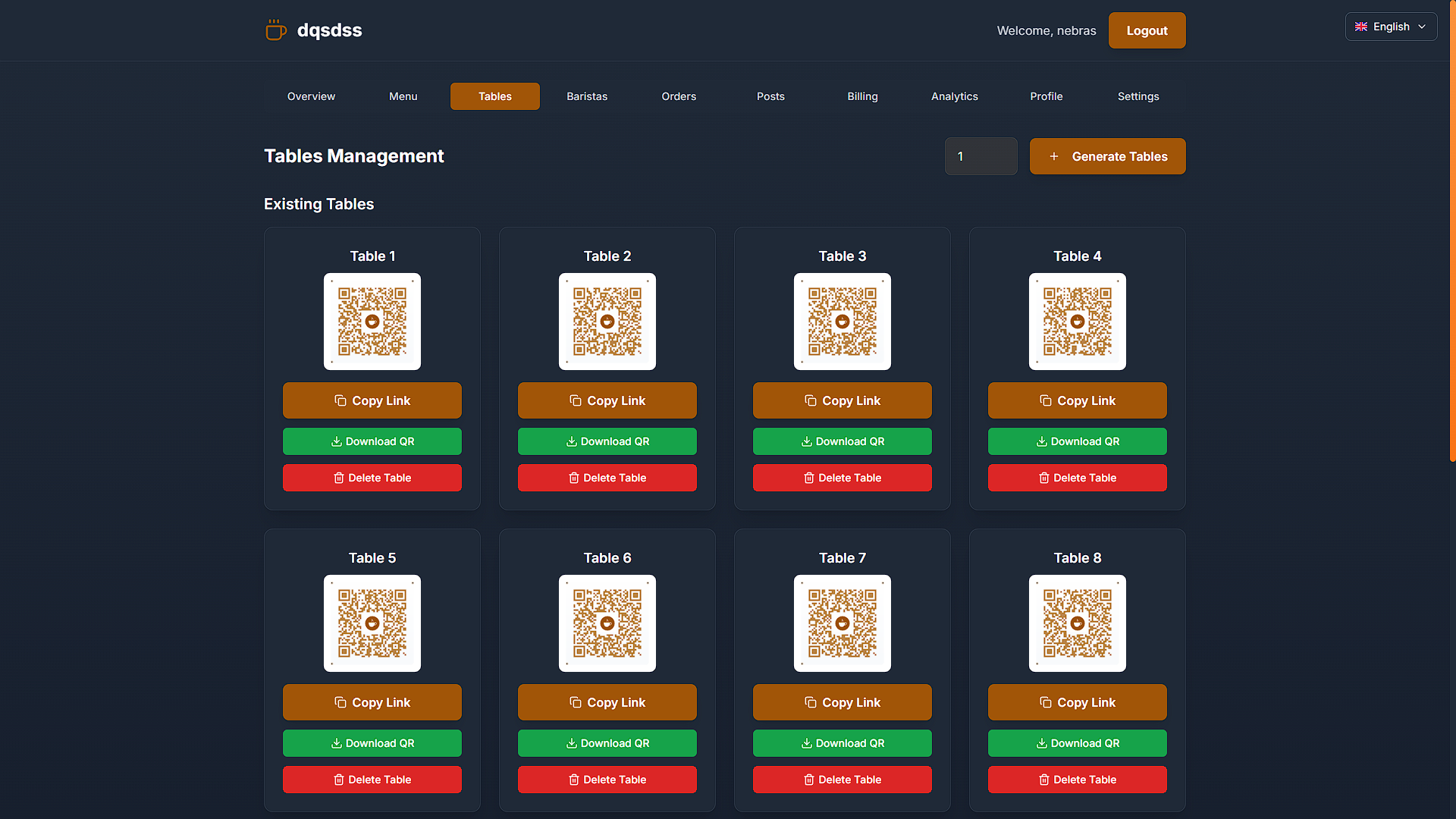This screenshot has height=819, width=1456.
Task: Click the download icon for Table 1's QR
Action: [337, 441]
